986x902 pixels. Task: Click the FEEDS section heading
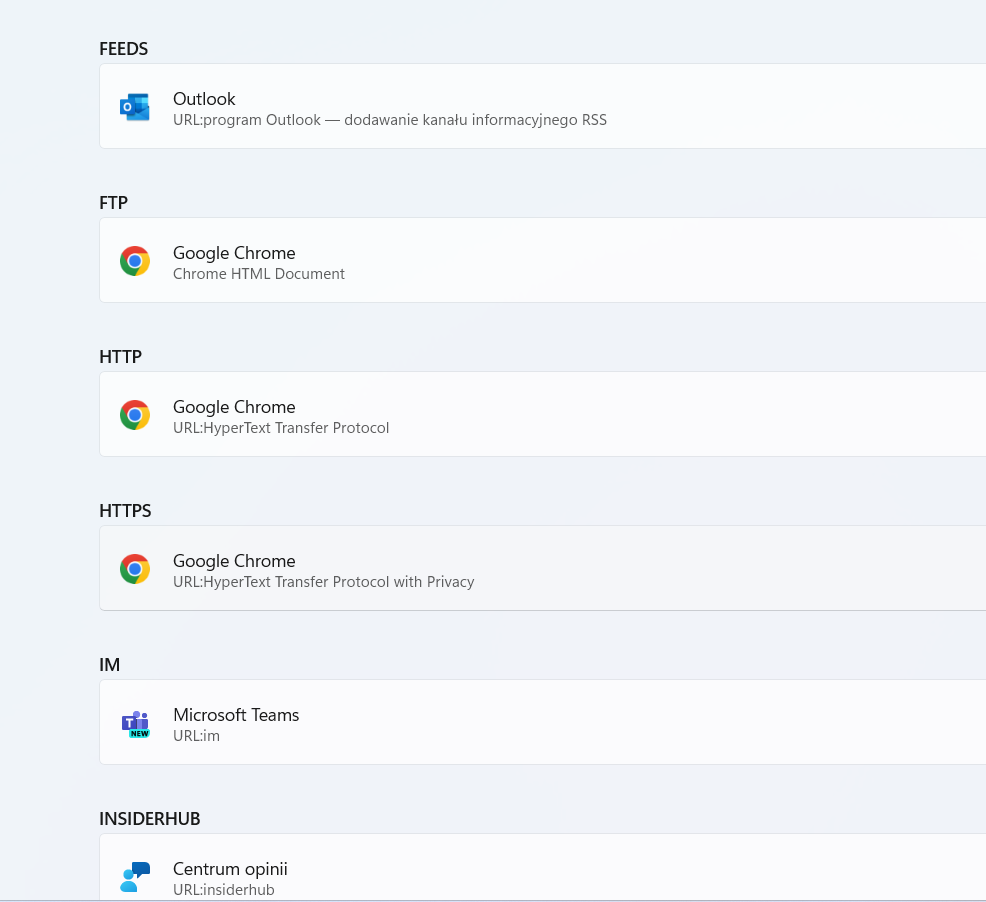pos(124,49)
